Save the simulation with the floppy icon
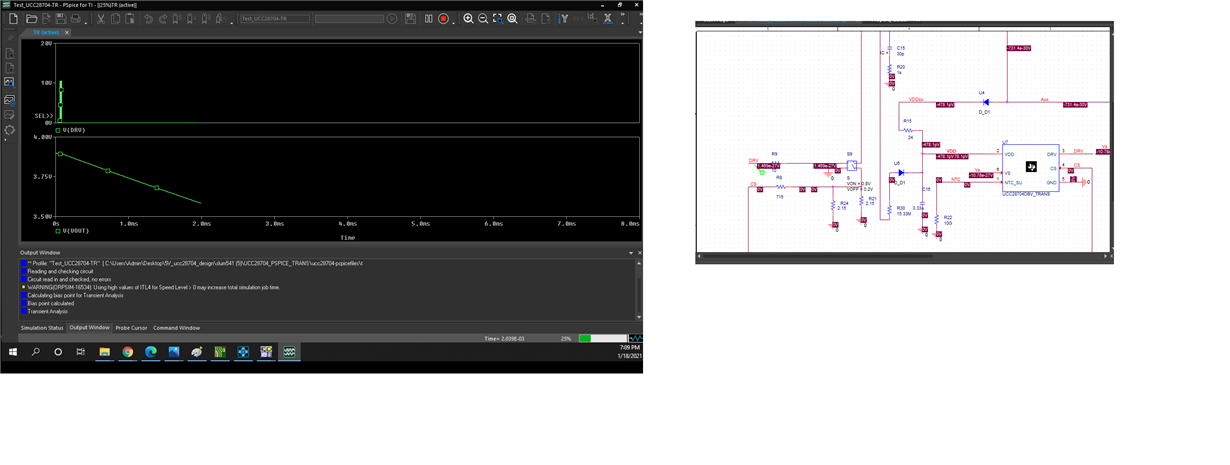The width and height of the screenshot is (1230, 465). [61, 18]
